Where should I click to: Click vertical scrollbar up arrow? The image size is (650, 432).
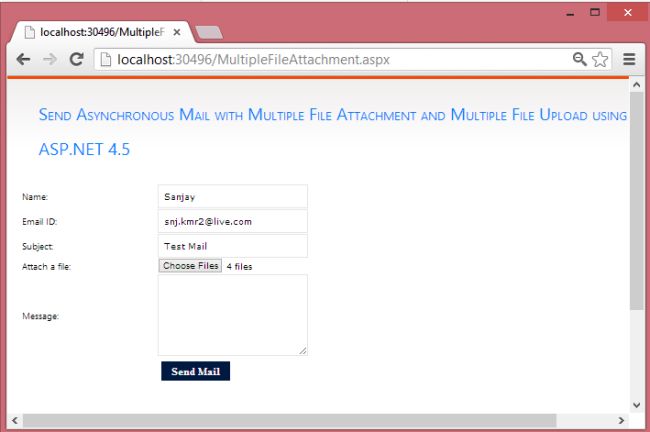point(637,85)
